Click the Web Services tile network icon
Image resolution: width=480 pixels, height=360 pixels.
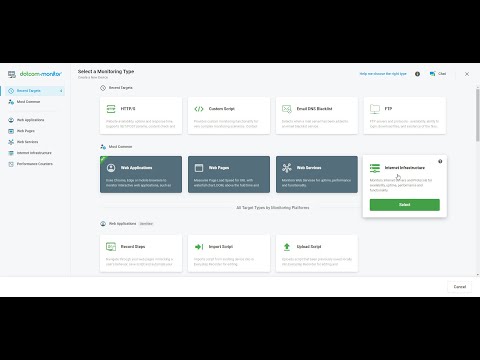tap(287, 168)
